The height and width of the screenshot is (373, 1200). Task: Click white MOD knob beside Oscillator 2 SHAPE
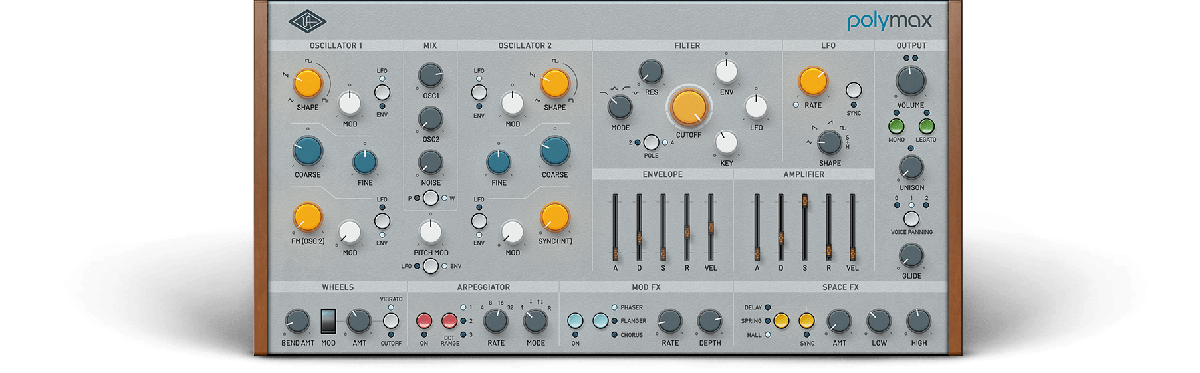512,102
